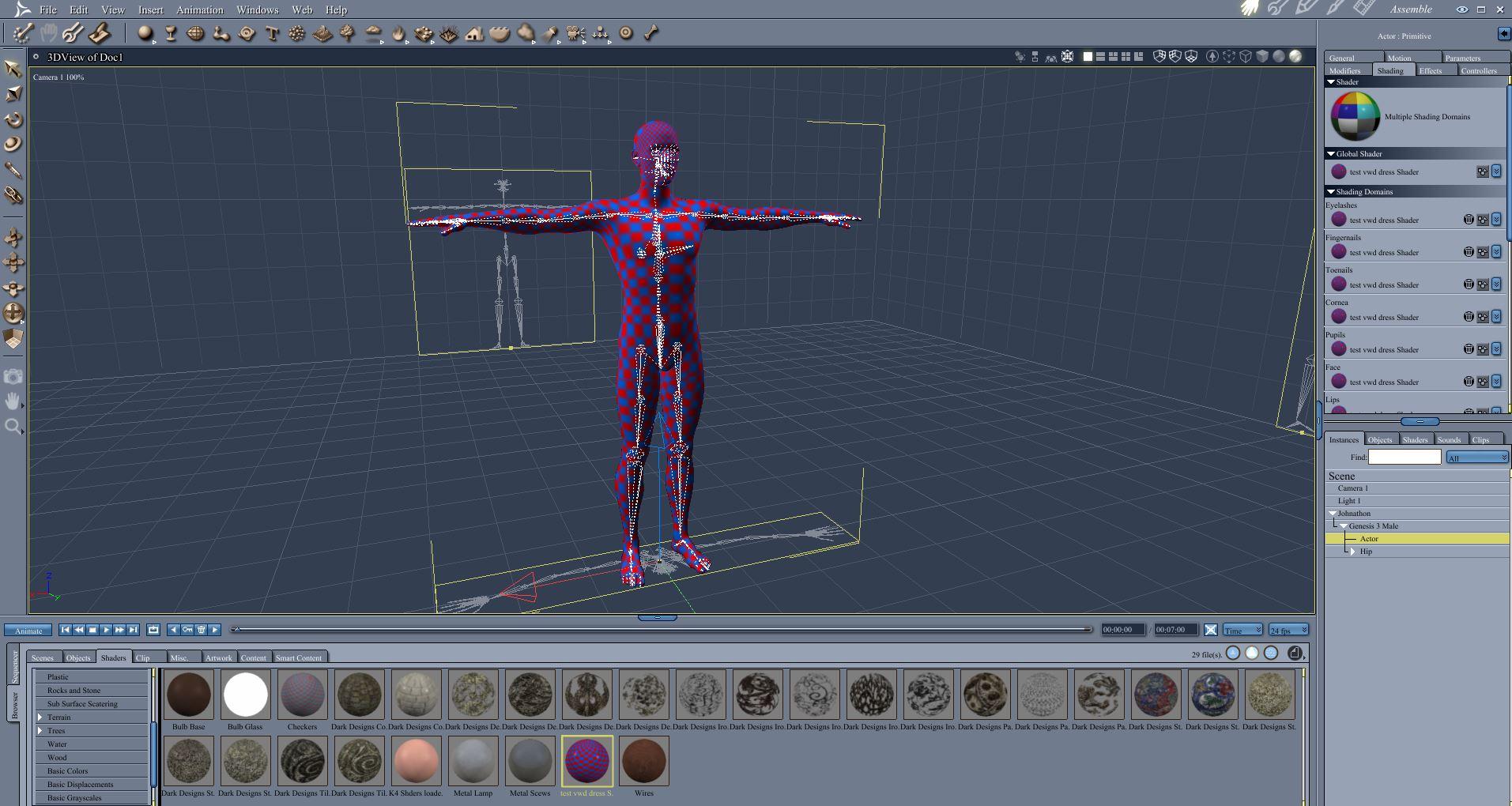Viewport: 1512px width, 806px height.
Task: Switch to the Assemble room hand icon
Action: point(1250,9)
